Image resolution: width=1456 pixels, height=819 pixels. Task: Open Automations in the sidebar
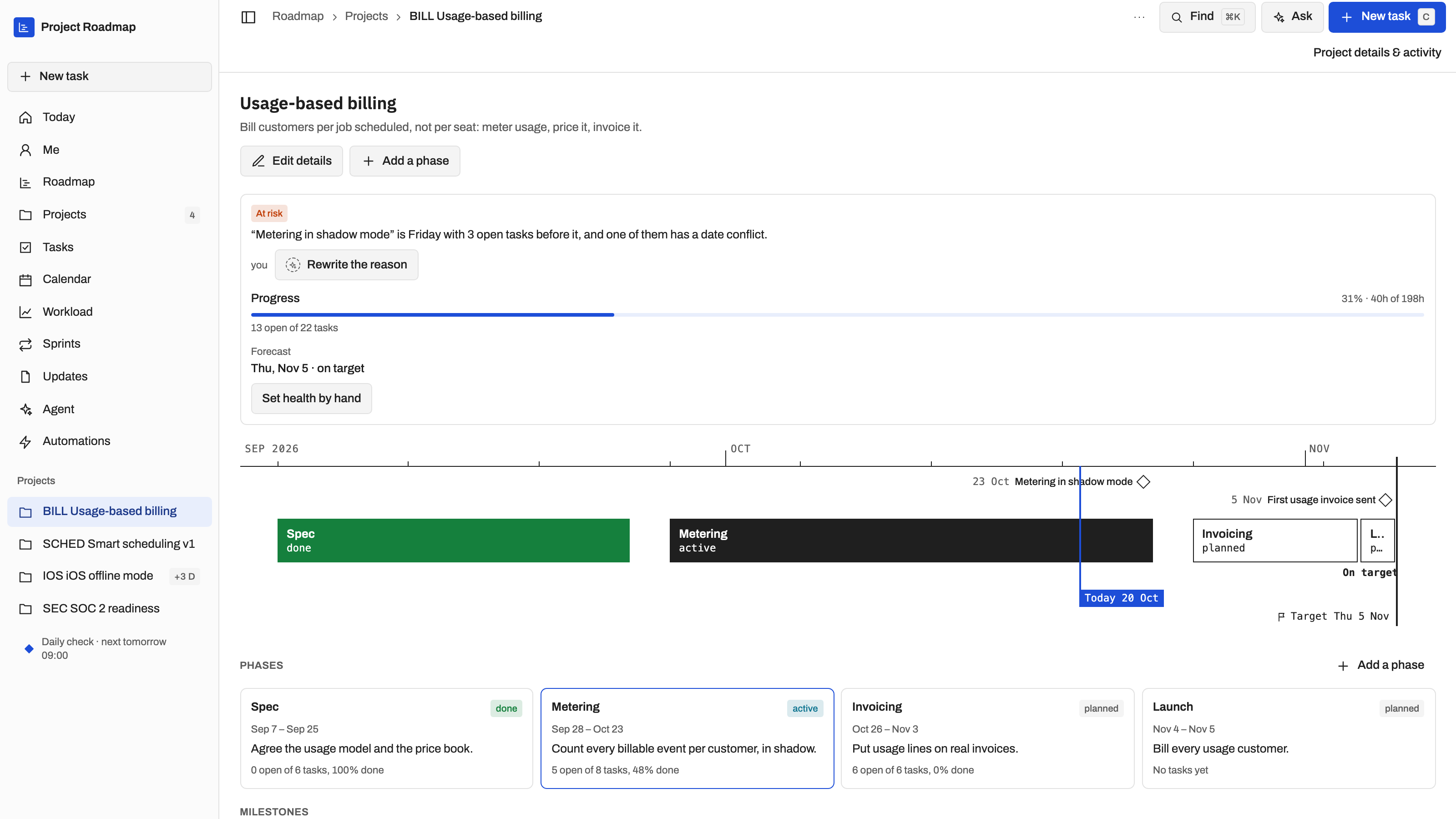click(110, 441)
